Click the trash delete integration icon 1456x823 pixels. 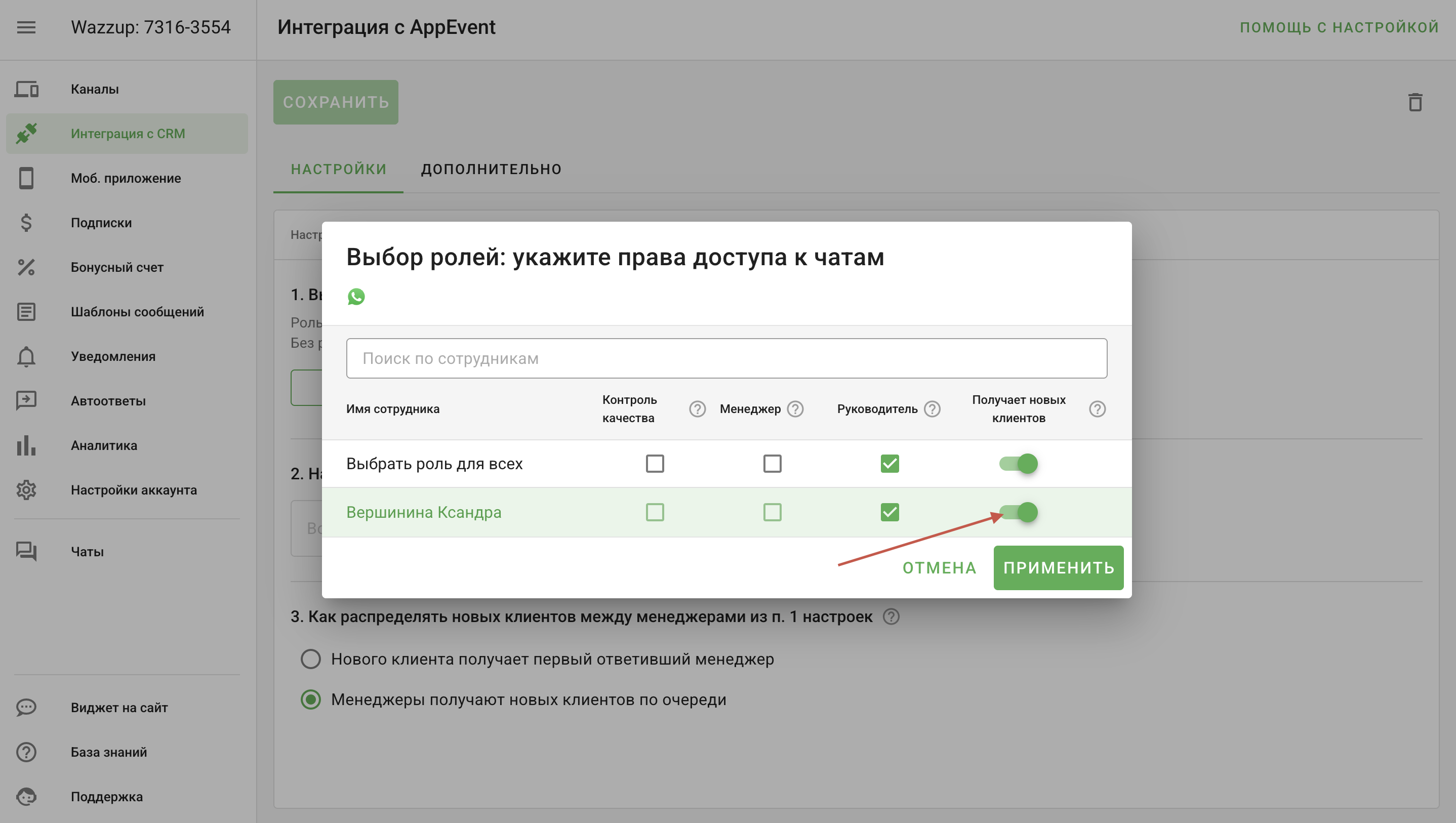coord(1414,102)
